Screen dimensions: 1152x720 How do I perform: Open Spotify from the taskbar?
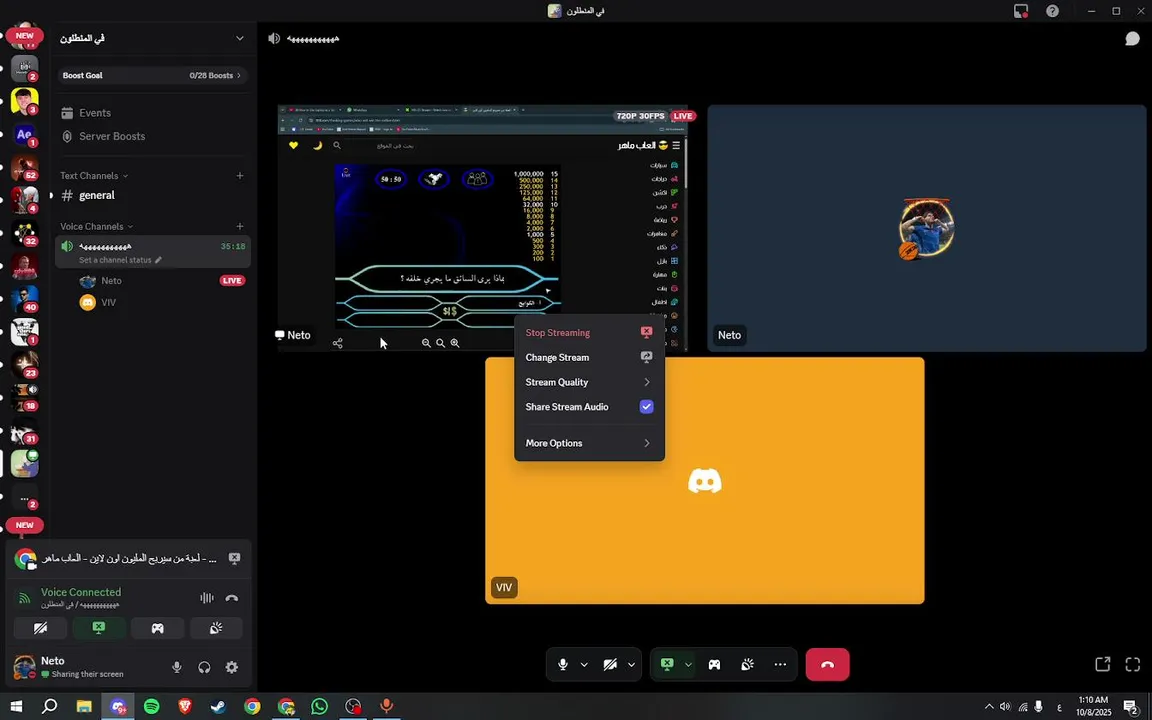click(151, 706)
